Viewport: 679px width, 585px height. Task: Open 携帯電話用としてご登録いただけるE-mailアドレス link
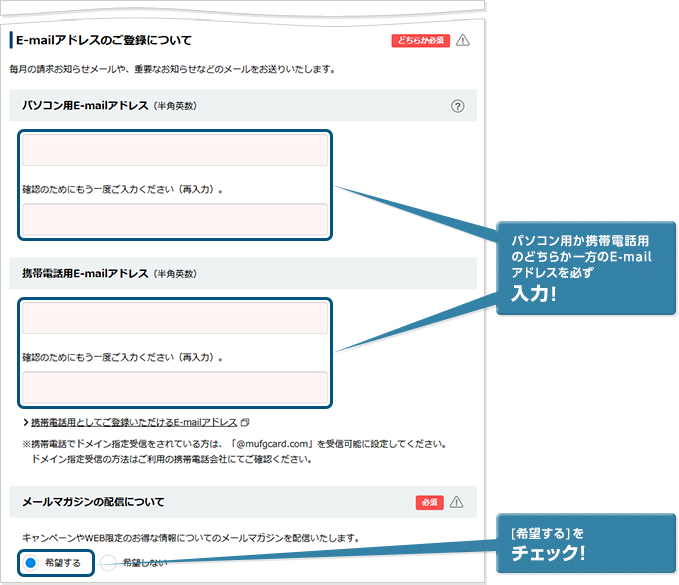[134, 423]
